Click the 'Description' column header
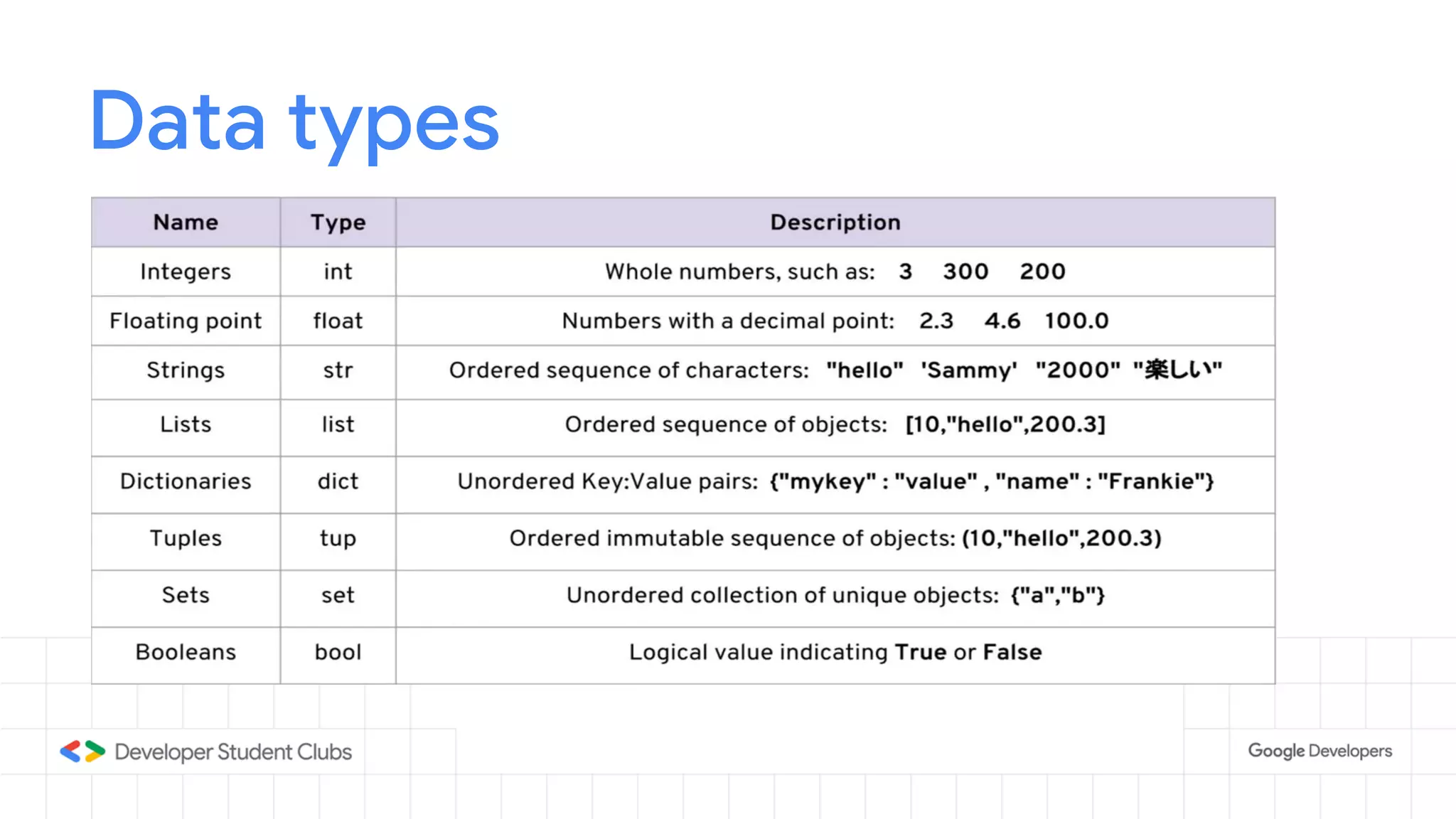Viewport: 1456px width, 819px height. 835,223
